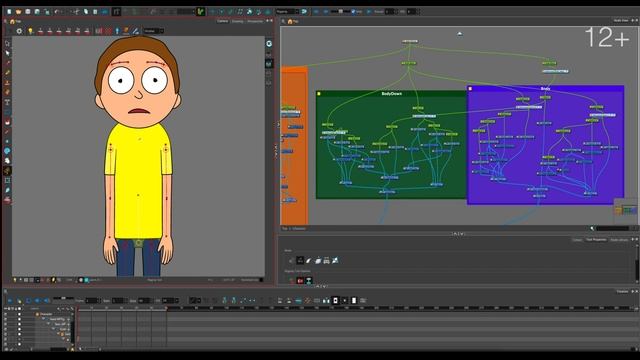Collapse the face layer in Timeline

(49, 324)
